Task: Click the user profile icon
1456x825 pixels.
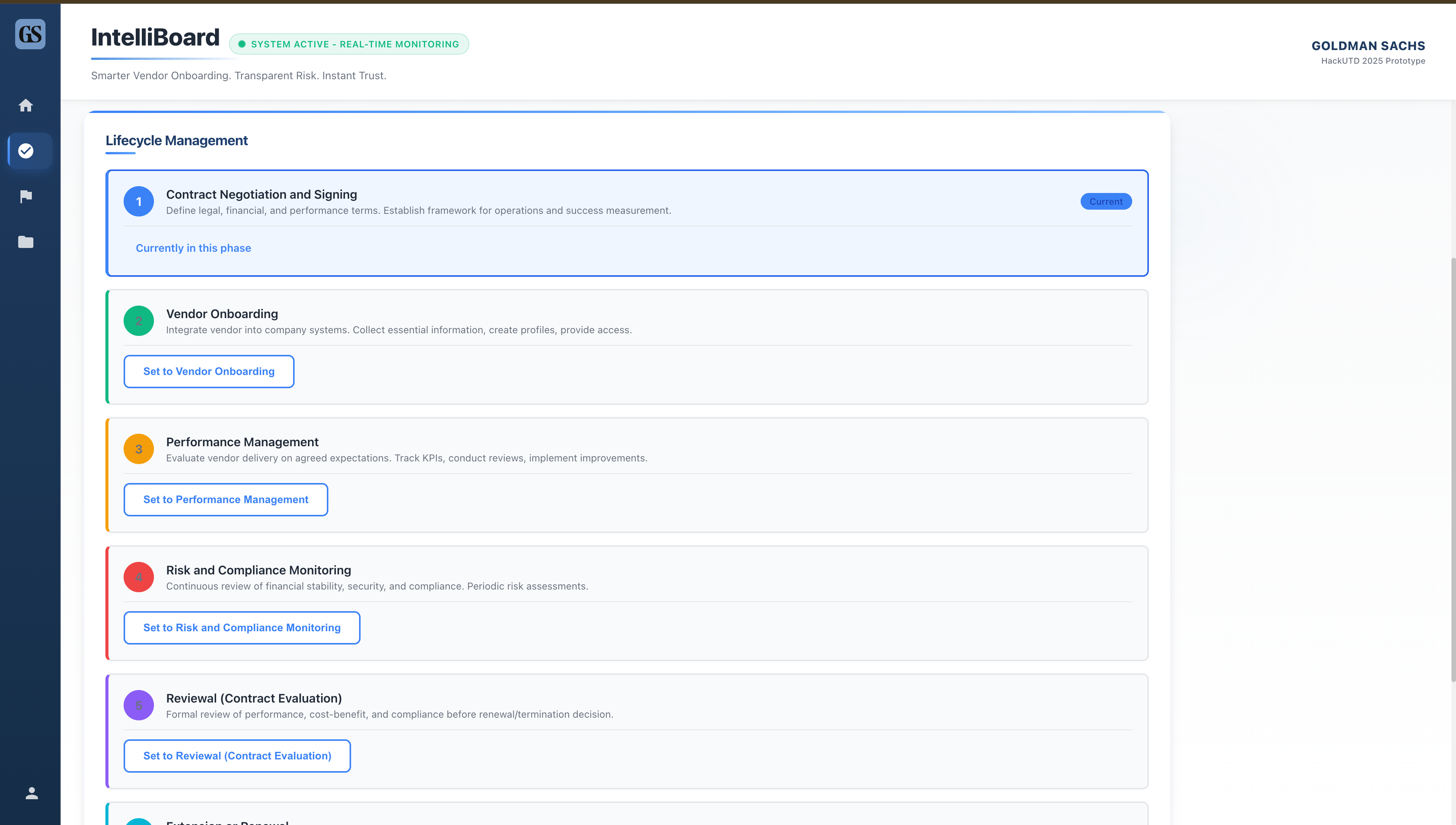Action: (32, 793)
